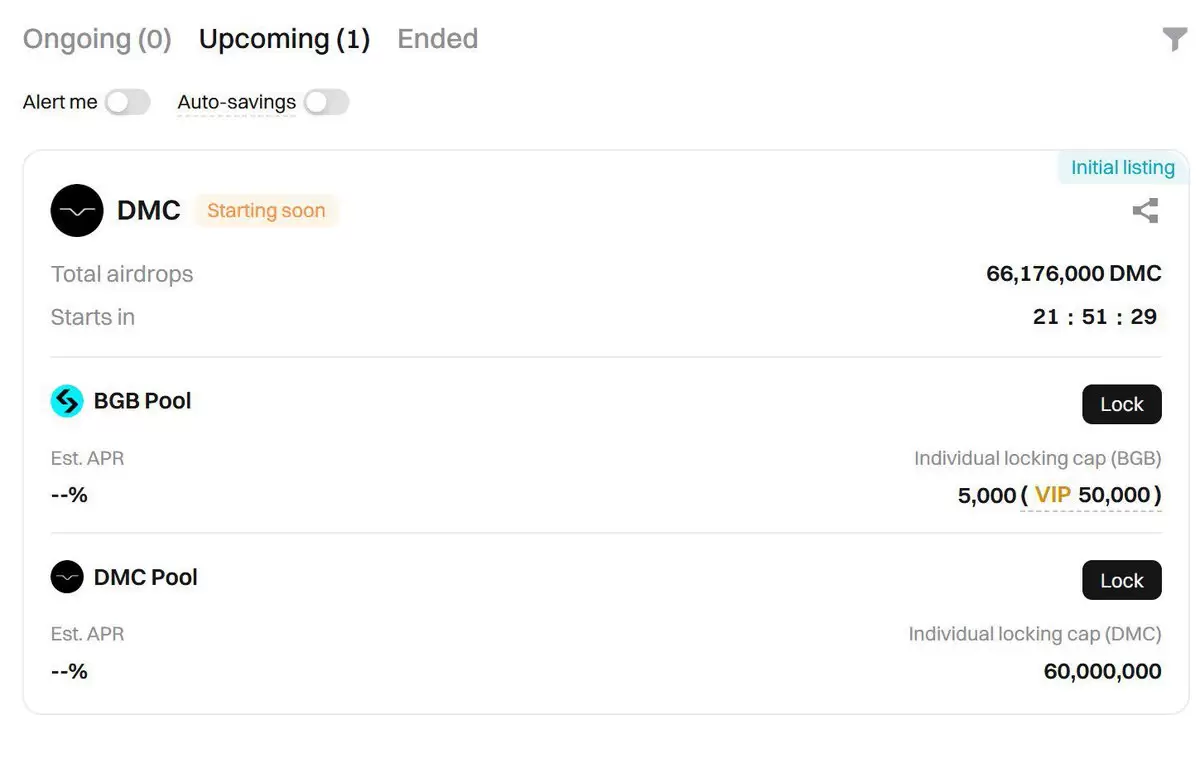Click the BGB Pool heading
This screenshot has height=783, width=1200.
(x=142, y=401)
